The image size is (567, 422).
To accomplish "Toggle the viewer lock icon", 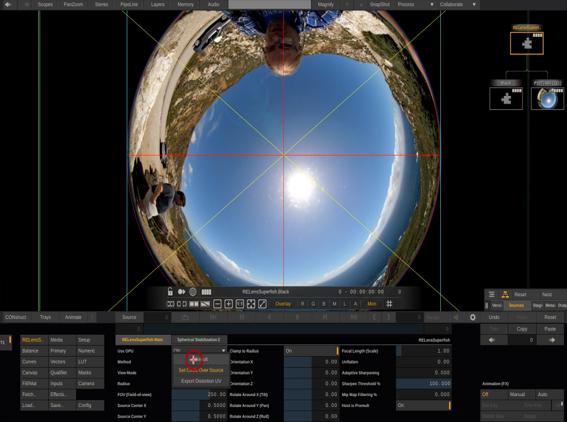I will pyautogui.click(x=170, y=291).
